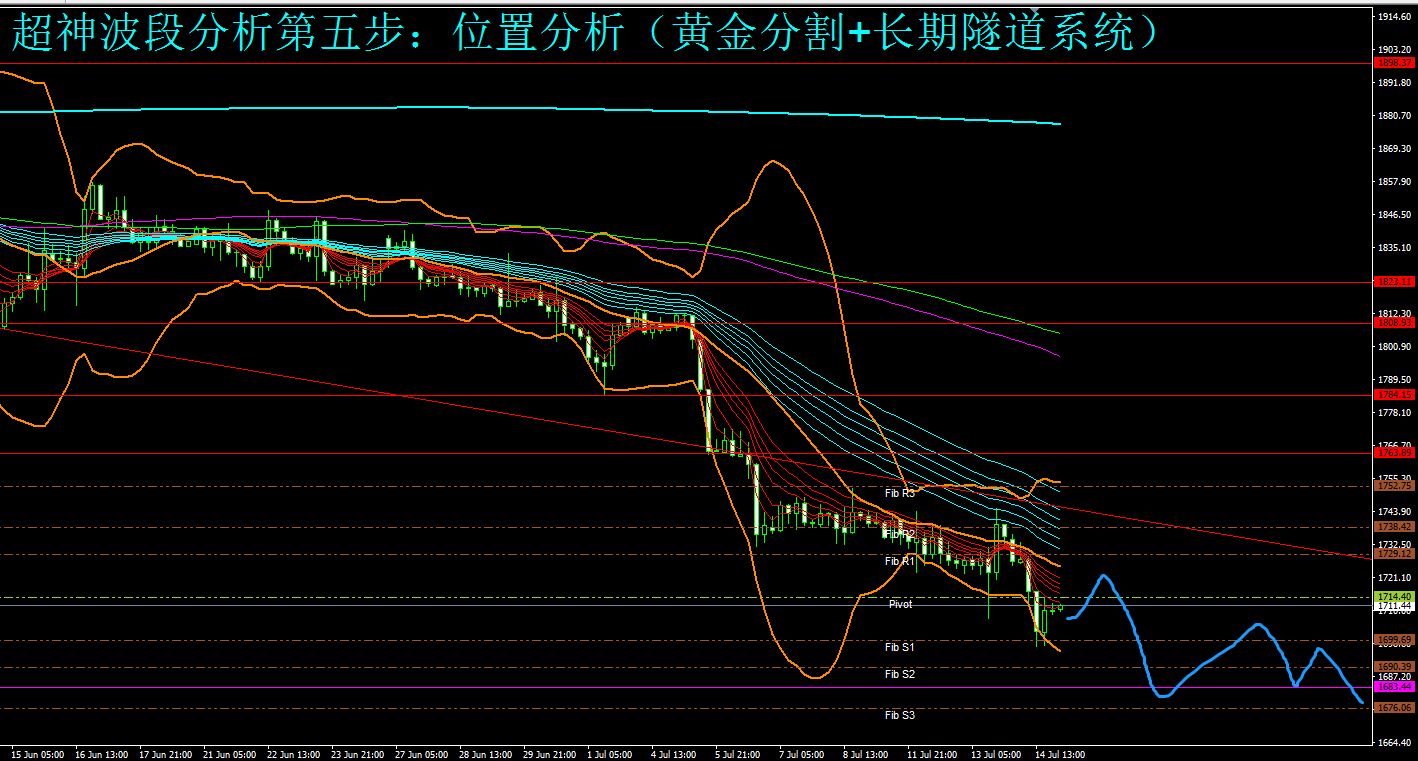
Task: Click the 14 Jul 13:00 time label
Action: click(x=1057, y=753)
